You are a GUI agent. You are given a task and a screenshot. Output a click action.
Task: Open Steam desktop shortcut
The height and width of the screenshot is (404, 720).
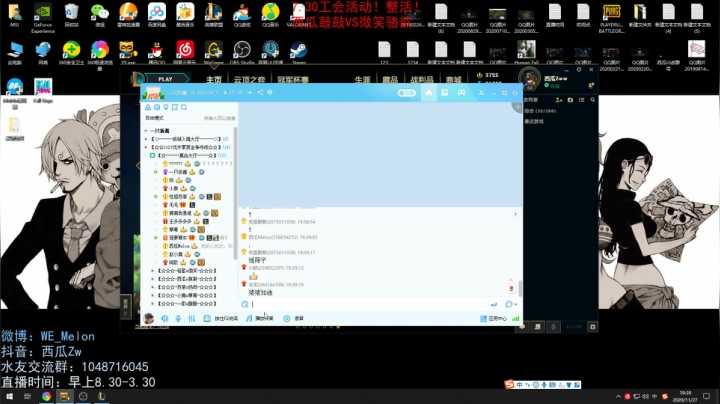tap(299, 52)
